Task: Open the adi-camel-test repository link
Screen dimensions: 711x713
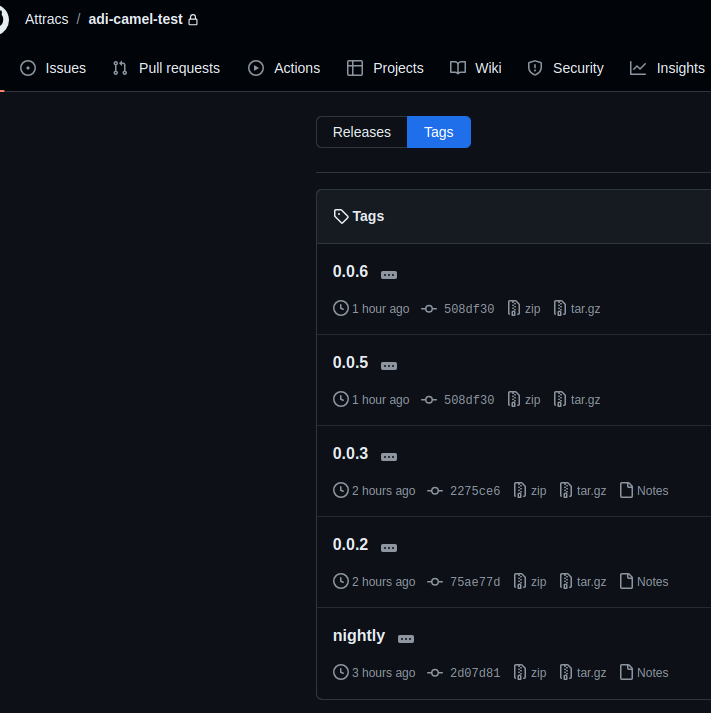Action: [135, 19]
